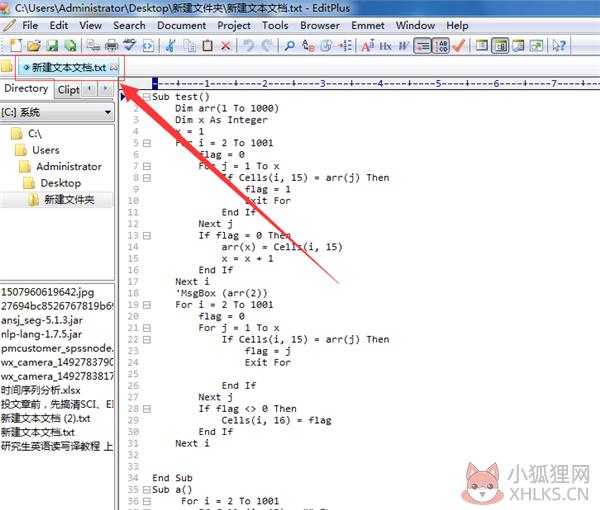
Task: Collapse the fold marker at Sub test()
Action: (147, 97)
